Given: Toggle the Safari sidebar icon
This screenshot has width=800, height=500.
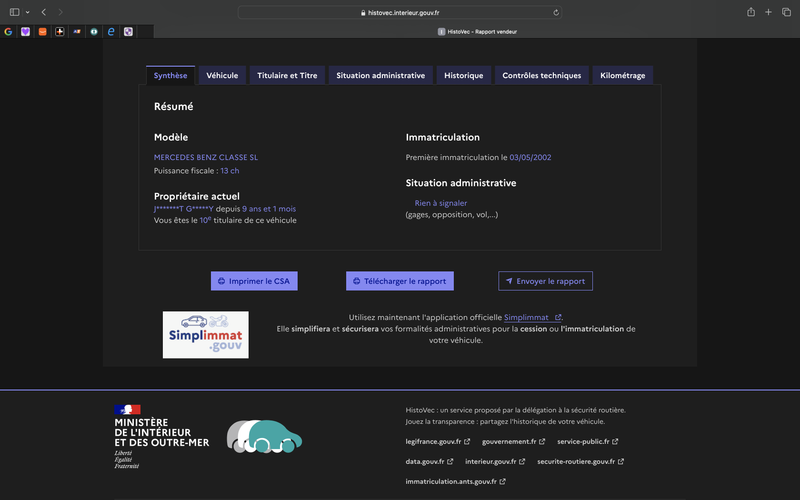Looking at the screenshot, I should tap(14, 12).
